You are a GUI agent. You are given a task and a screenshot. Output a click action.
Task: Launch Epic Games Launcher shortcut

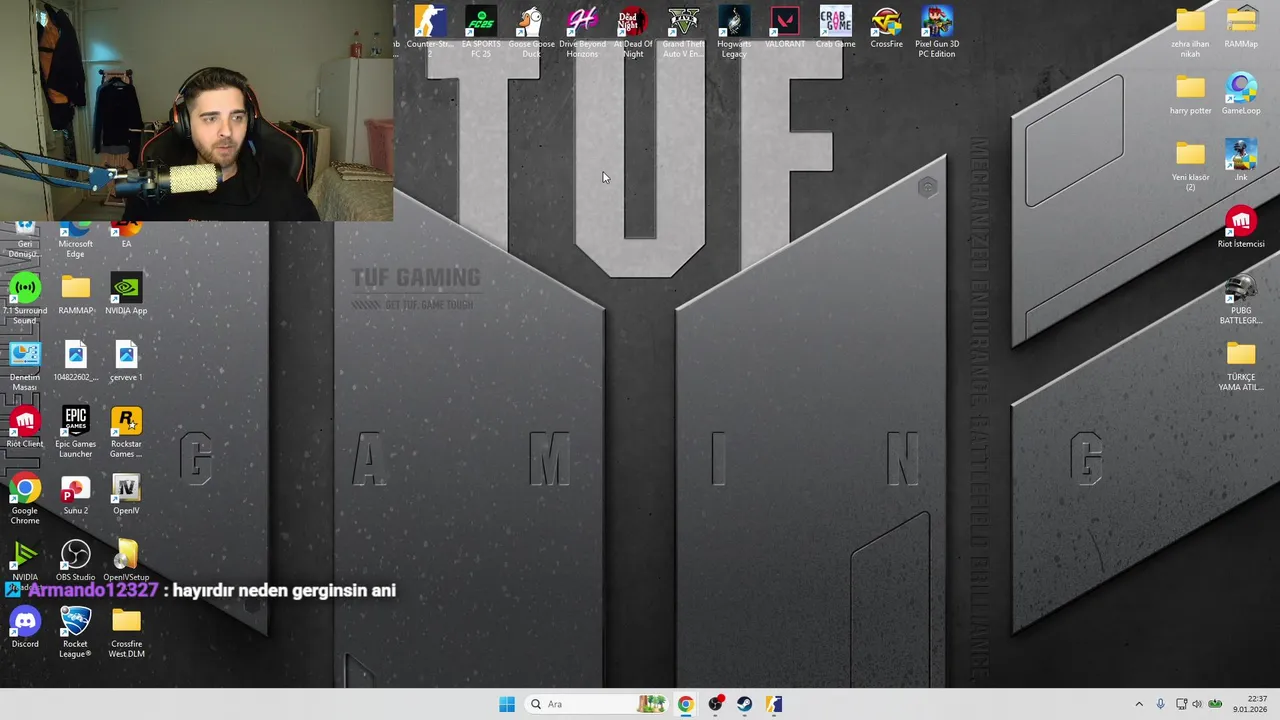point(75,432)
